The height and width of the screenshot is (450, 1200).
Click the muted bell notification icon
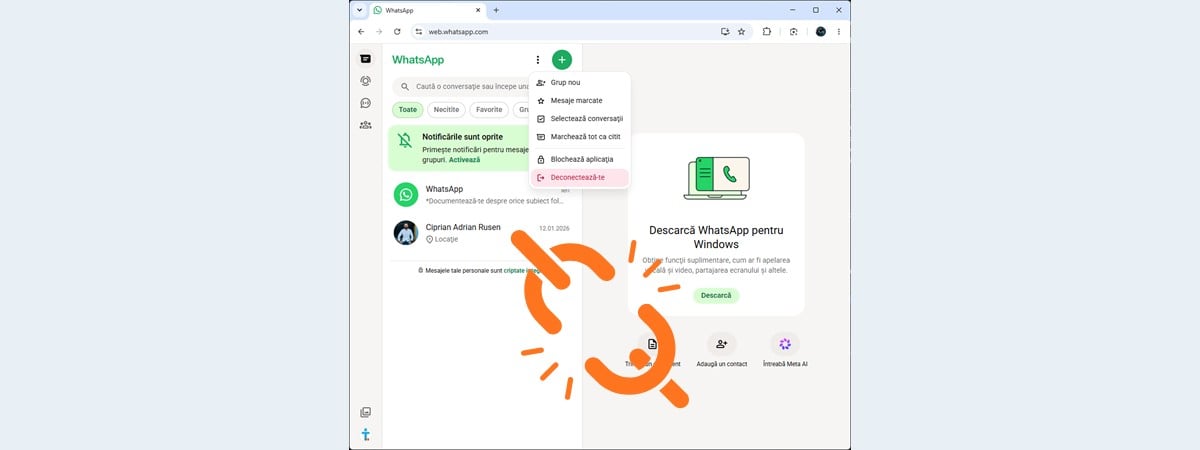pos(404,140)
